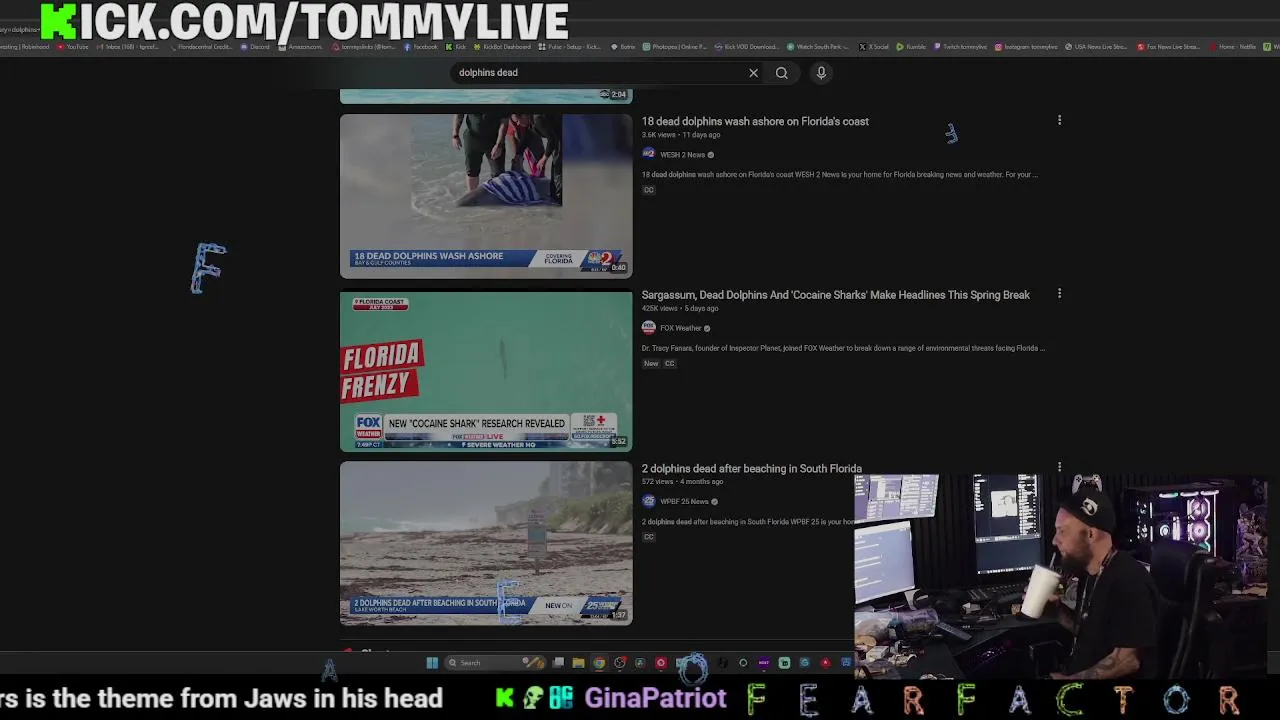This screenshot has height=720, width=1280.
Task: Open more options for the 2 dolphins dead video
Action: tap(1059, 467)
